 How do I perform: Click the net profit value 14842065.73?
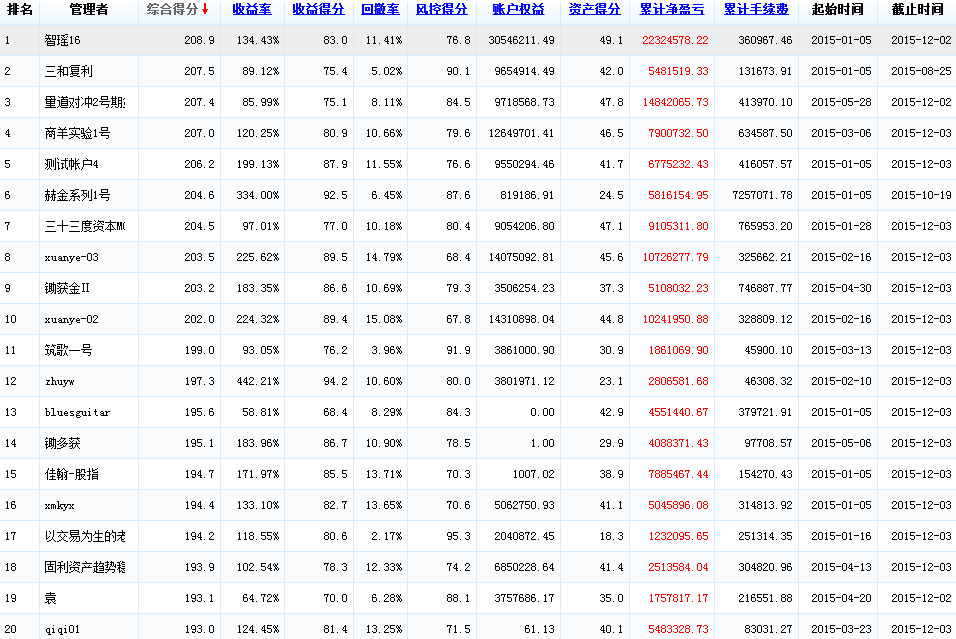coord(676,102)
